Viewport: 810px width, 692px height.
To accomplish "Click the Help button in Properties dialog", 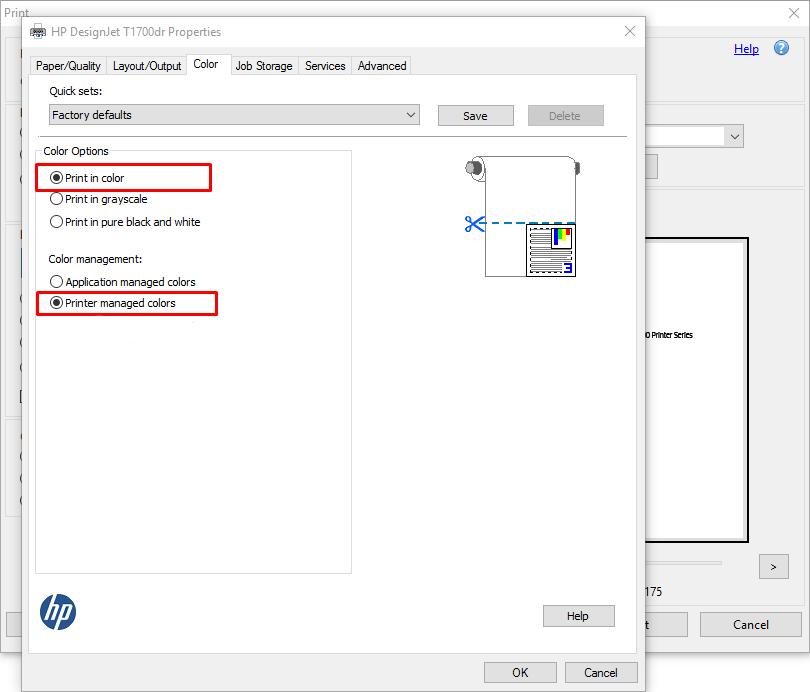I will (x=578, y=616).
